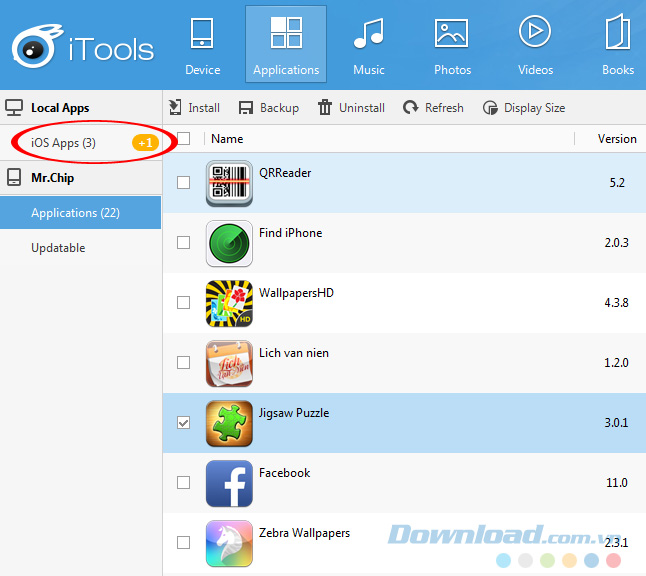The height and width of the screenshot is (576, 646).
Task: Click version 4.3.8 of WallpapersHD
Action: click(616, 303)
